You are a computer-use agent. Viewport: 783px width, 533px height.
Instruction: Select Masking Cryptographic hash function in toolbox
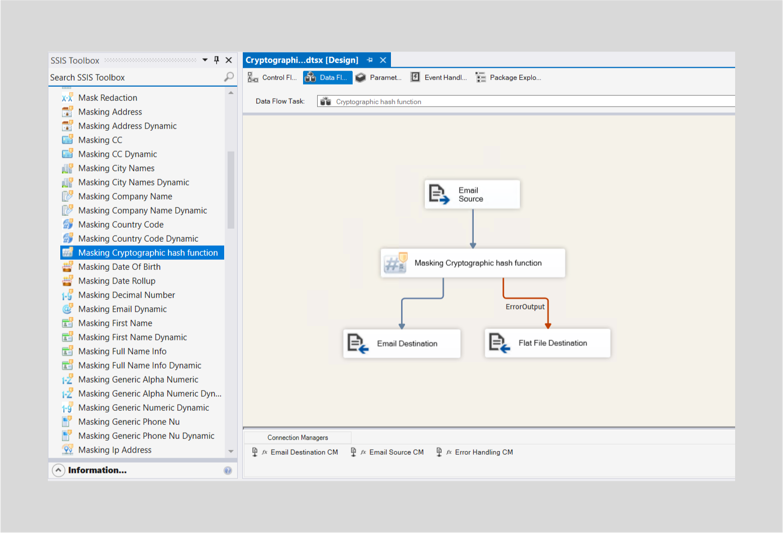147,253
